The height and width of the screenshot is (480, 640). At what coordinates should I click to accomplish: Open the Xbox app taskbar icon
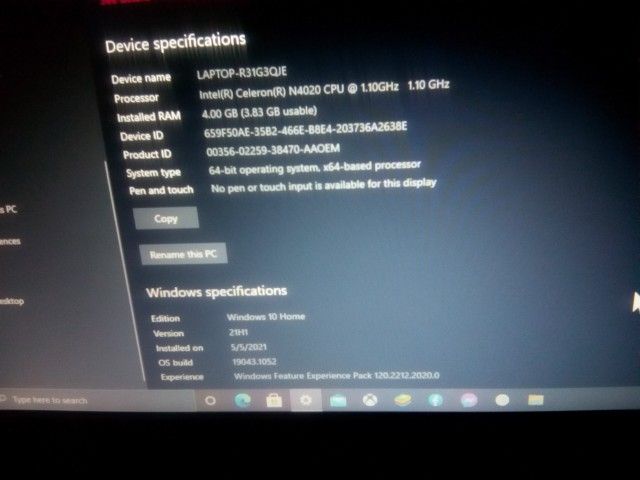point(370,400)
